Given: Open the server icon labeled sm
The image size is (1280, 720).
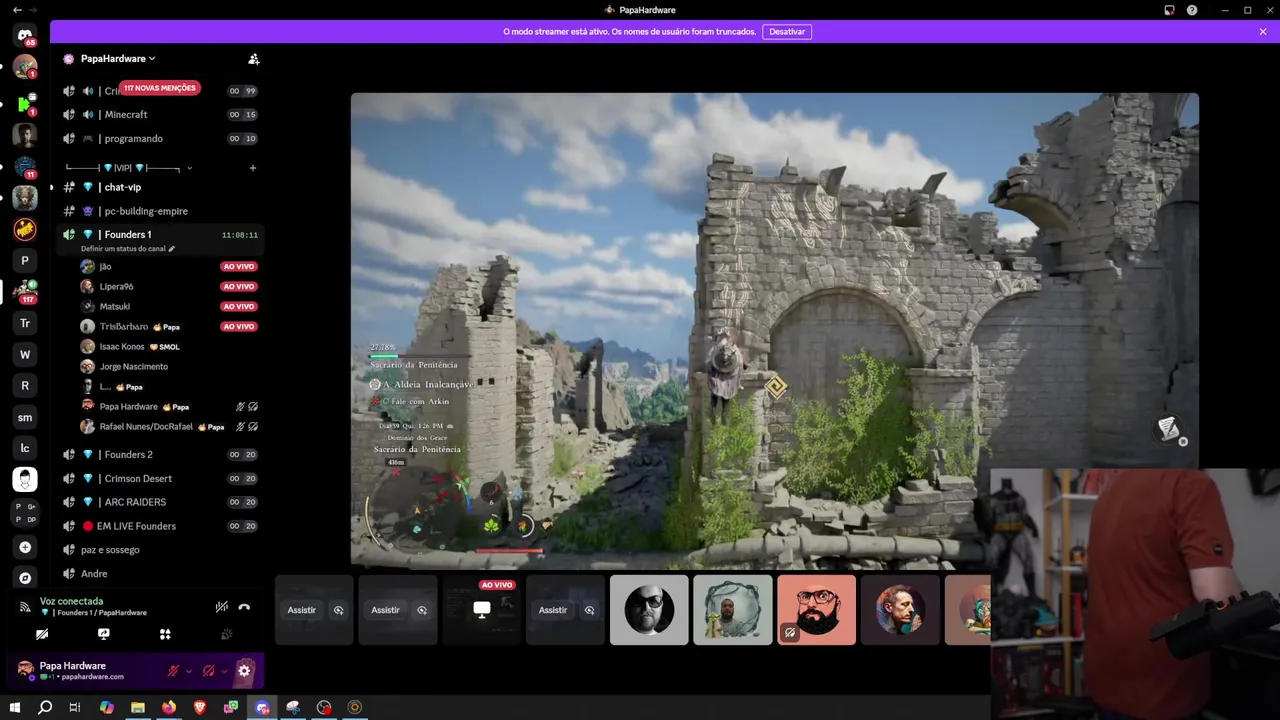Looking at the screenshot, I should [x=25, y=417].
